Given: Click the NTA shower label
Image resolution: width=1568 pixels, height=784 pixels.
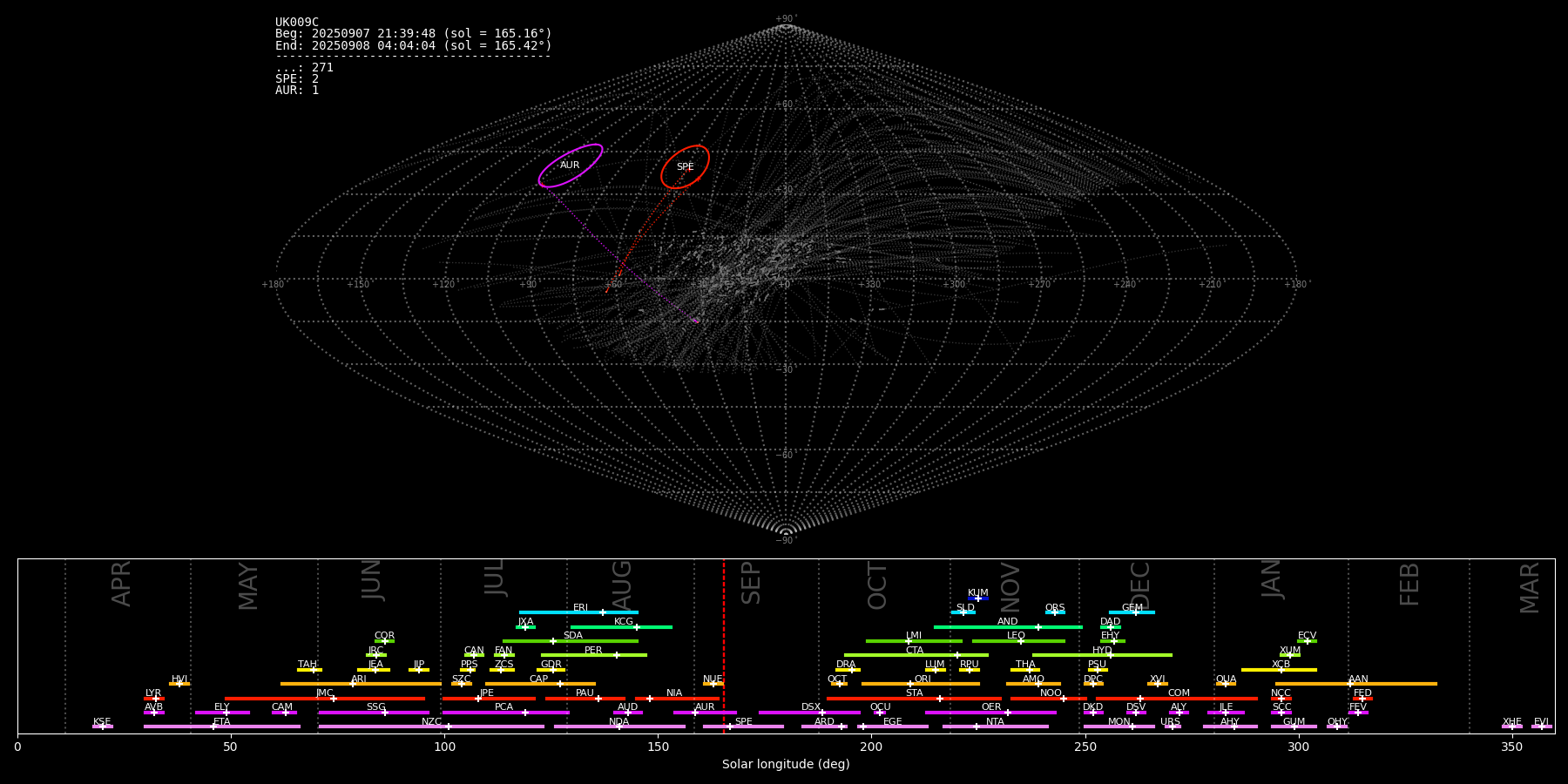Looking at the screenshot, I should tap(995, 722).
